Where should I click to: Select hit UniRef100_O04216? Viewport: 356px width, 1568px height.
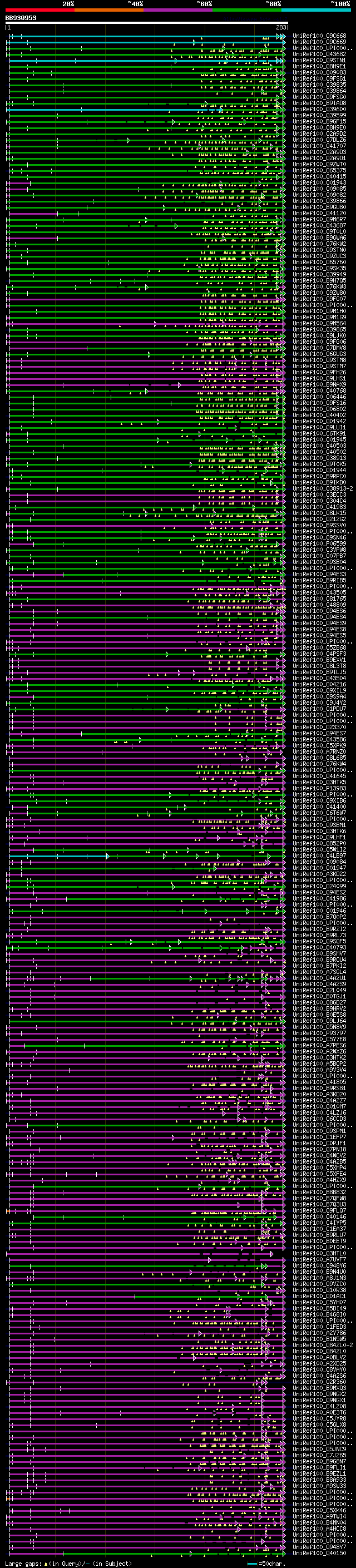(319, 684)
